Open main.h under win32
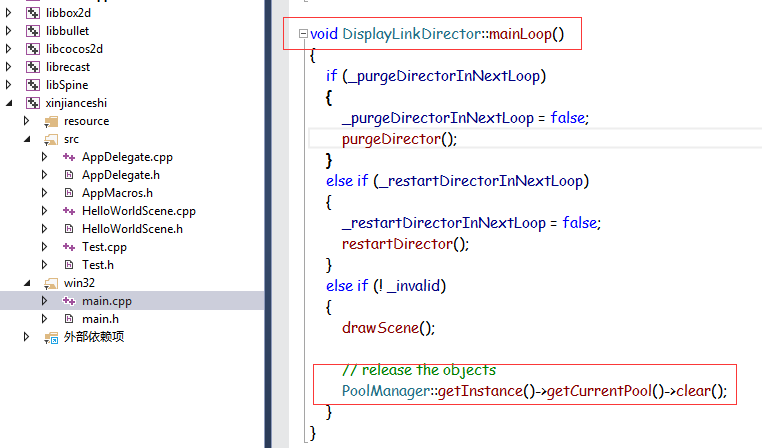 point(100,319)
